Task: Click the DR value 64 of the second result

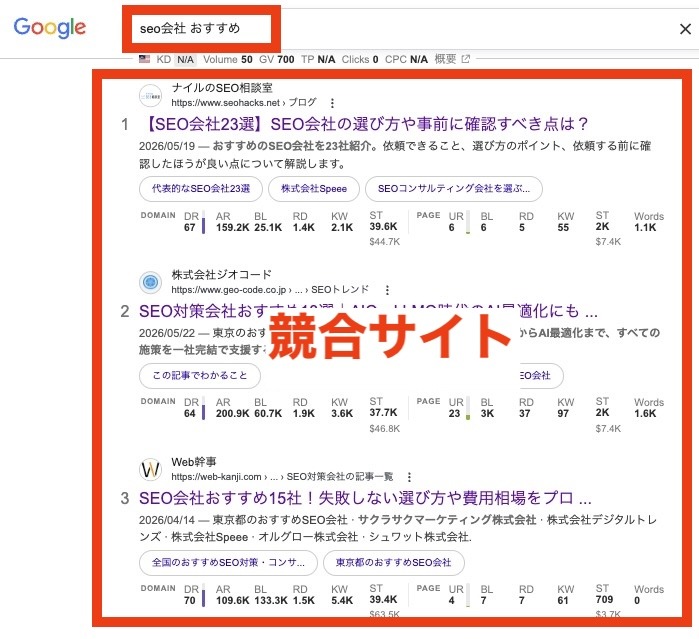Action: (x=189, y=413)
